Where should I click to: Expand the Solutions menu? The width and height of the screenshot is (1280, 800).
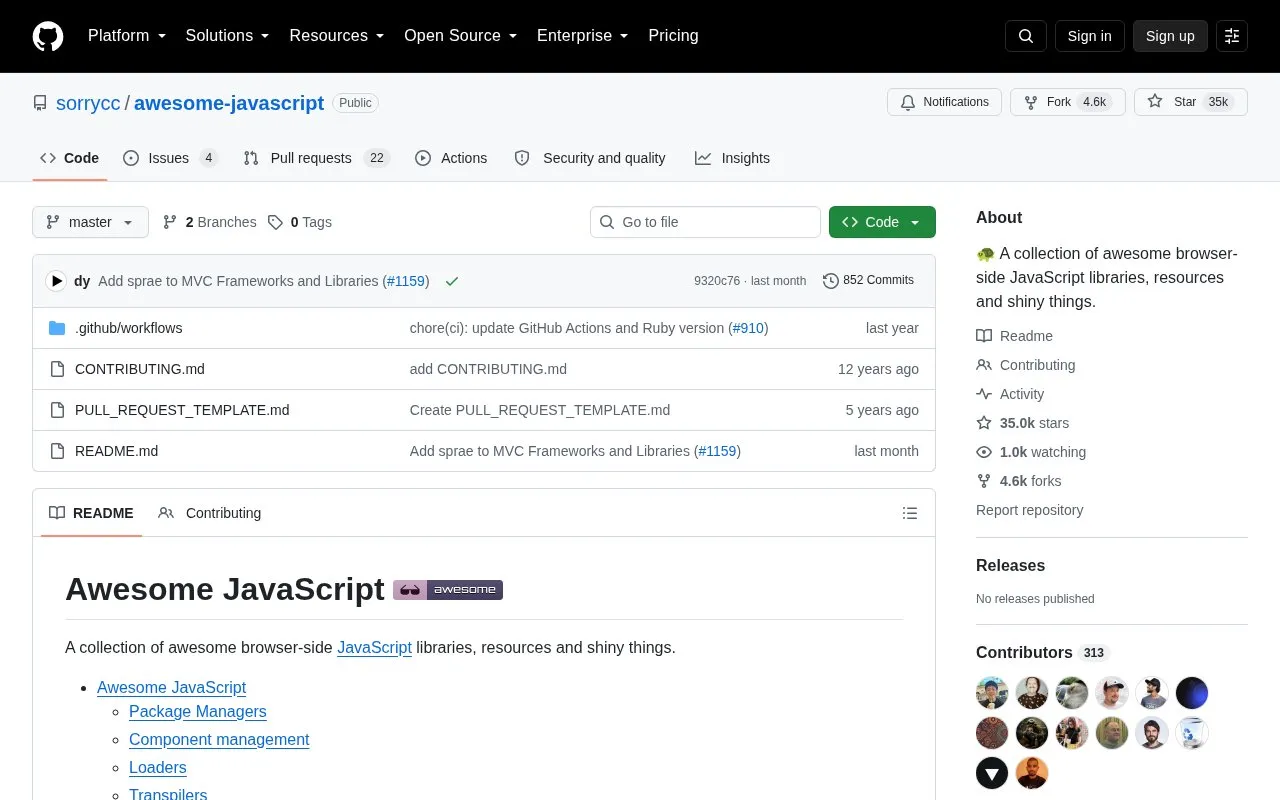[228, 36]
